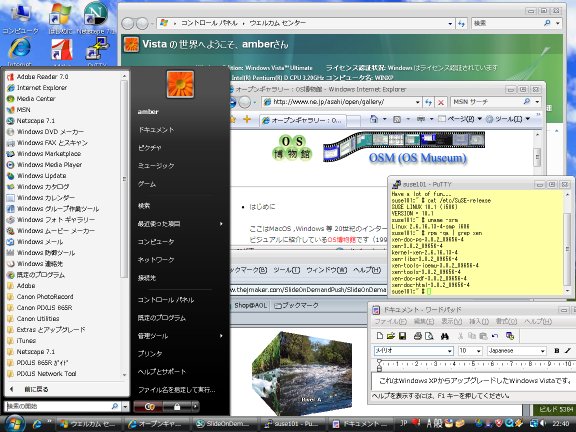Click the Save icon in WordPad toolbar
This screenshot has height=432, width=576.
[403, 335]
